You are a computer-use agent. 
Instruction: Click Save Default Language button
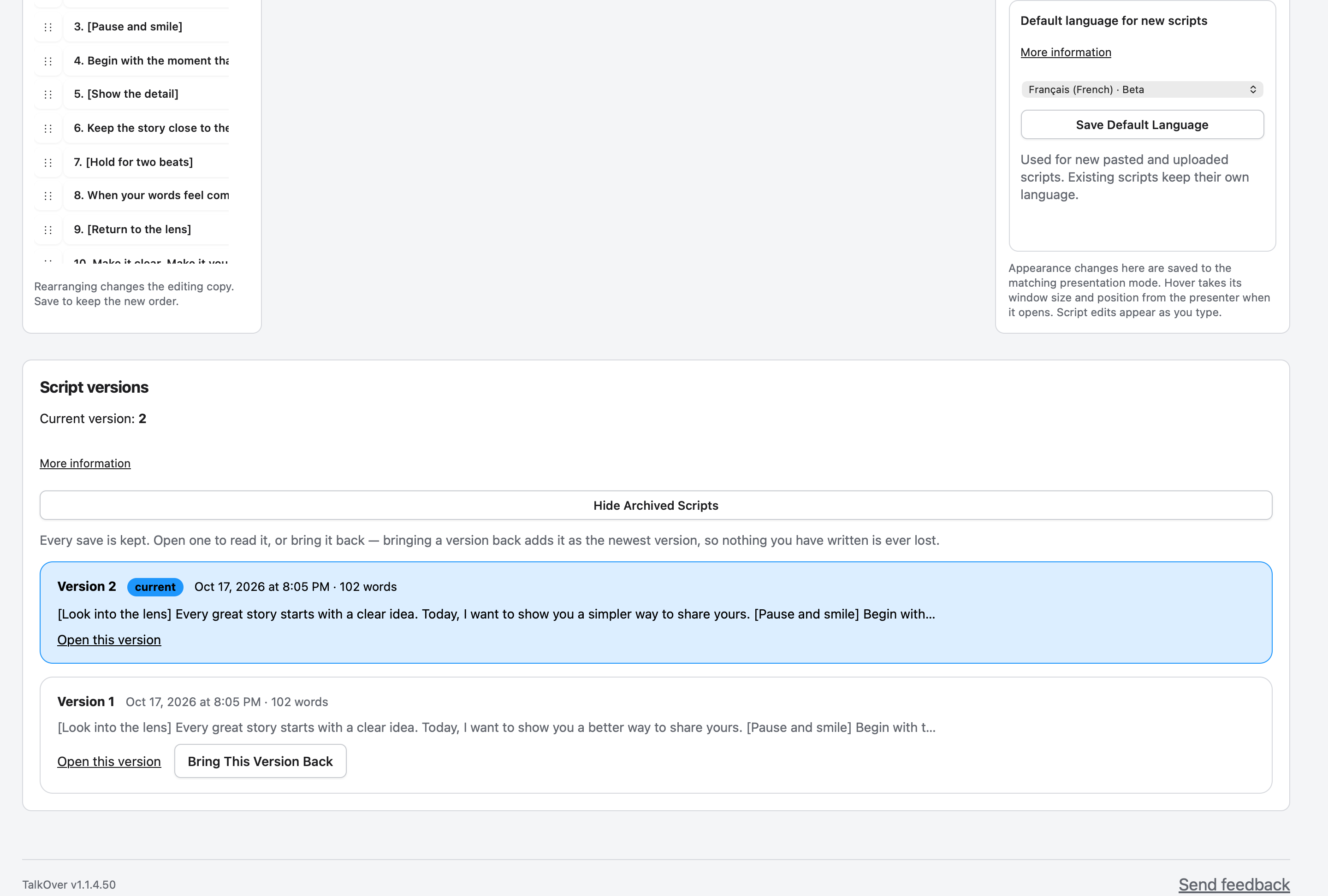pos(1142,125)
